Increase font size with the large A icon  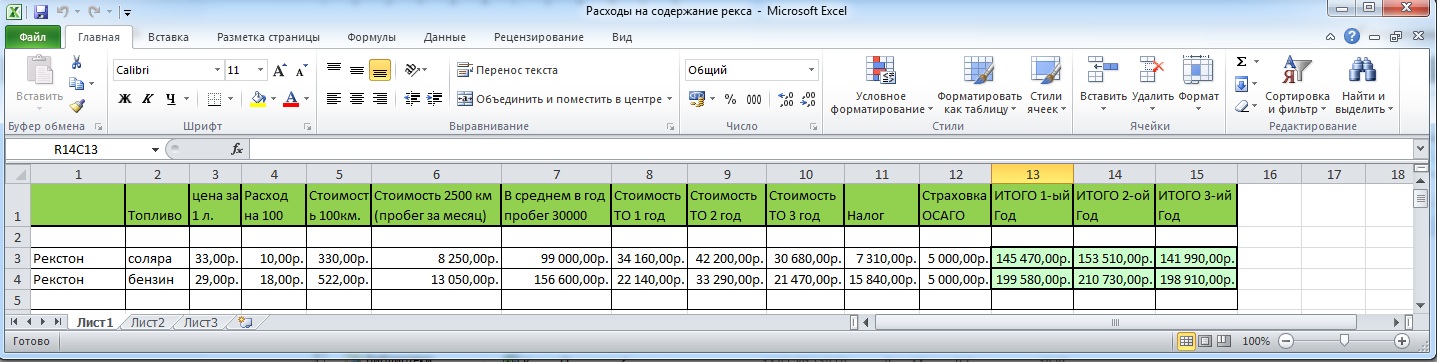(x=279, y=71)
